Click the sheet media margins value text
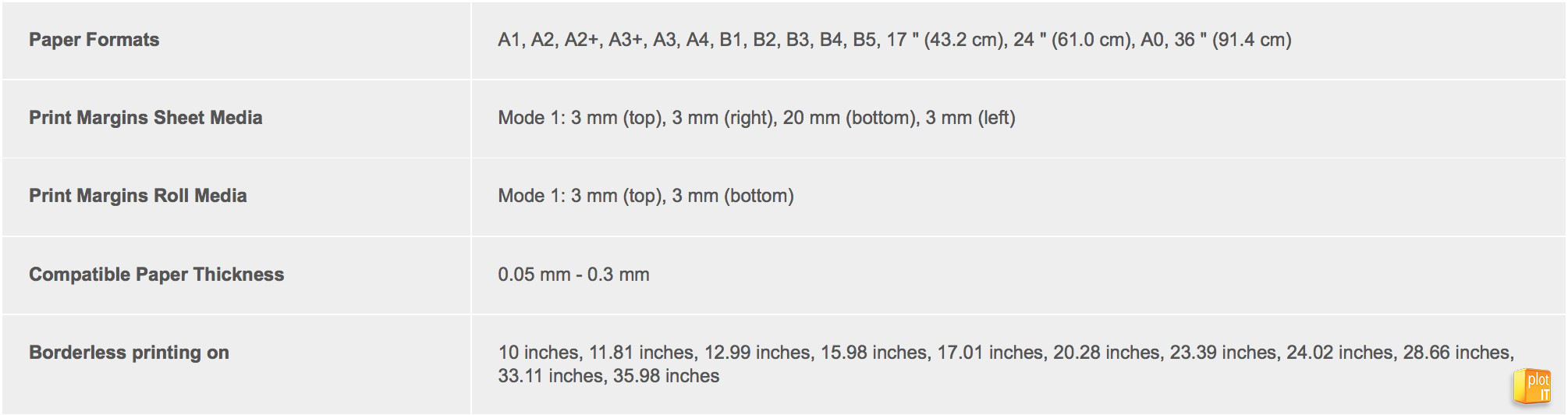The image size is (1568, 415). 757,118
